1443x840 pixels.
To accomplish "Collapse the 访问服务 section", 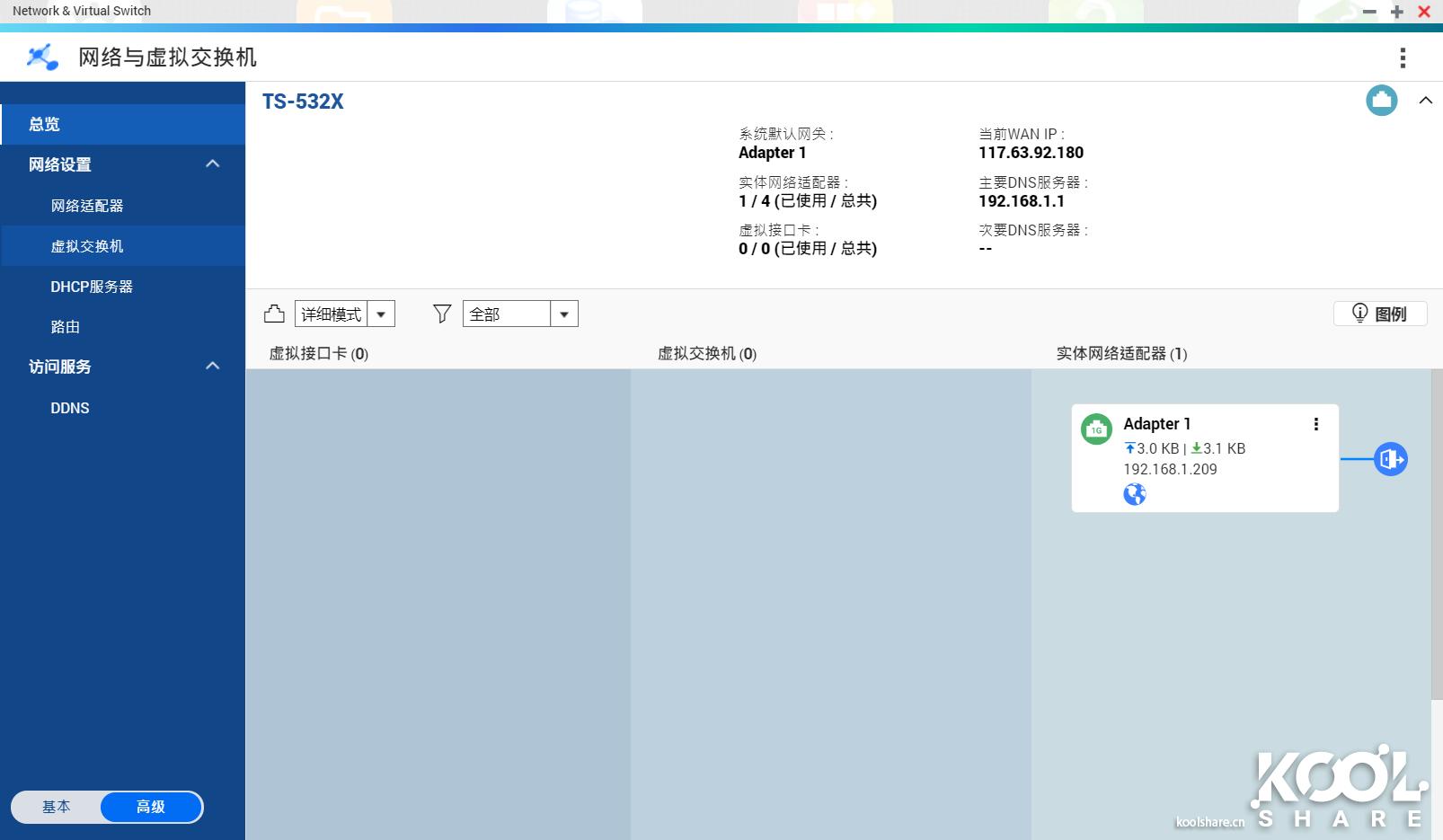I will (213, 366).
